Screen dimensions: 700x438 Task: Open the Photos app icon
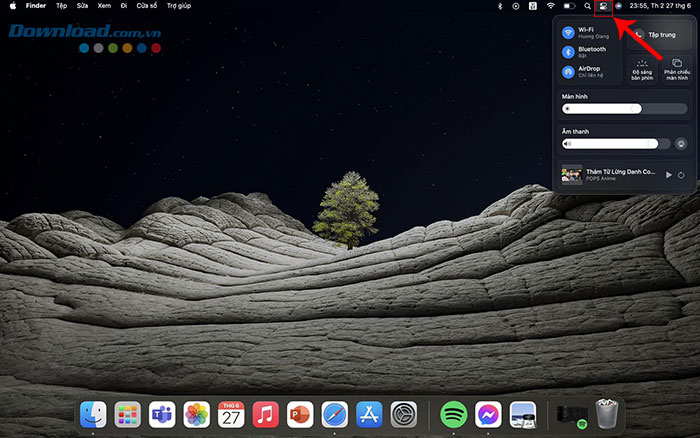tap(197, 414)
